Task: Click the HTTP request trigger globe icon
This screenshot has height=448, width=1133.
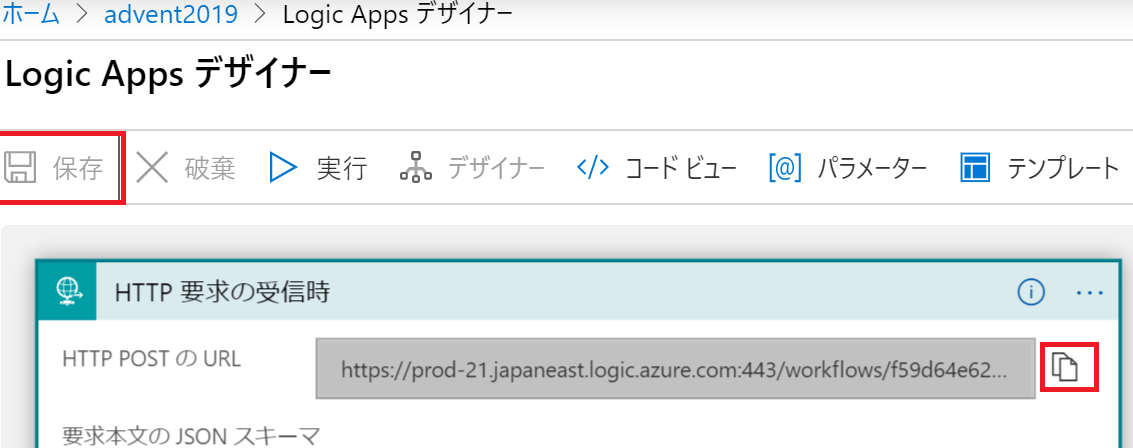Action: pos(66,290)
